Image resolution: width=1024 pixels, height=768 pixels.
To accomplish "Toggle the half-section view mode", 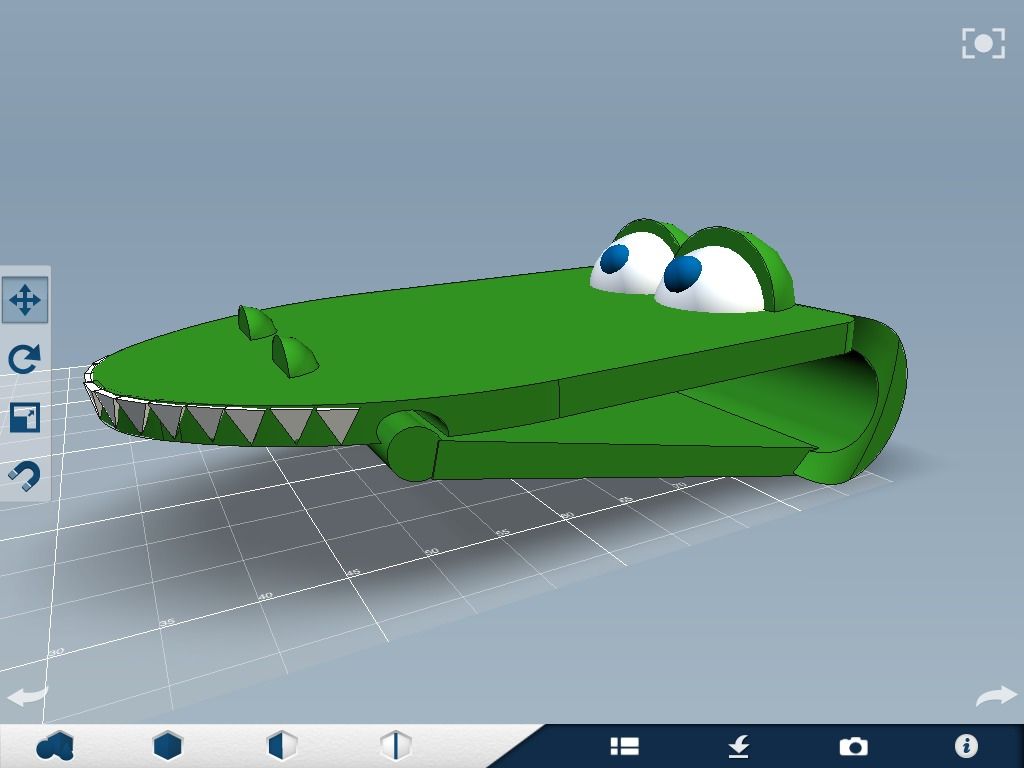I will click(281, 744).
